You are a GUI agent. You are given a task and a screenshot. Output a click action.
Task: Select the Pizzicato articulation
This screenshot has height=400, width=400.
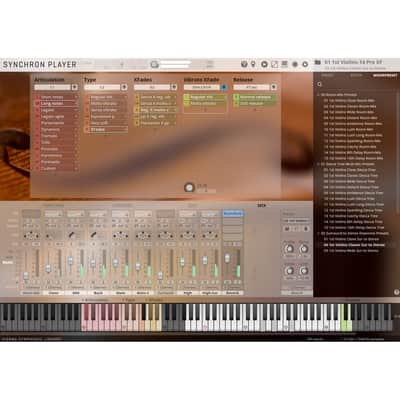(56, 149)
